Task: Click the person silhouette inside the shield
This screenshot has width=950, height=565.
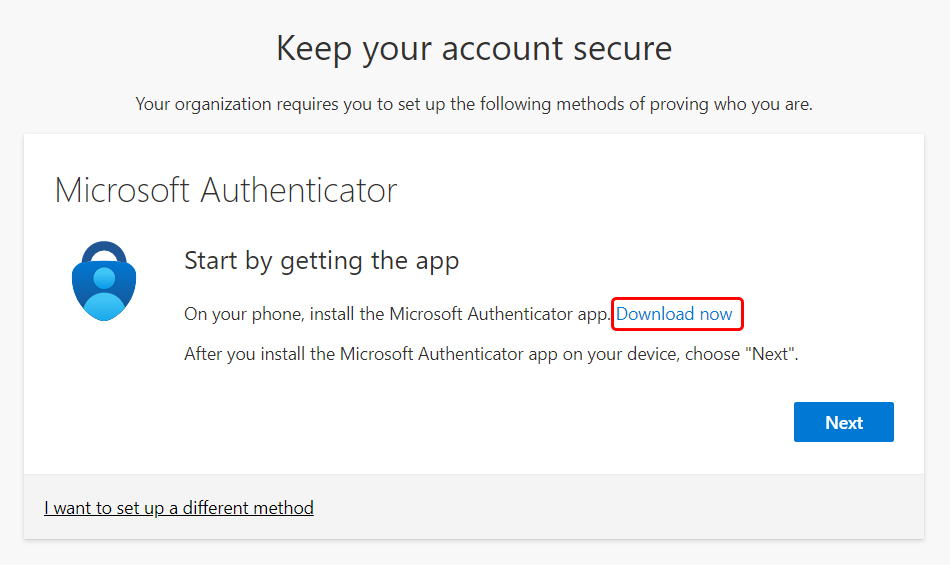Action: point(104,294)
